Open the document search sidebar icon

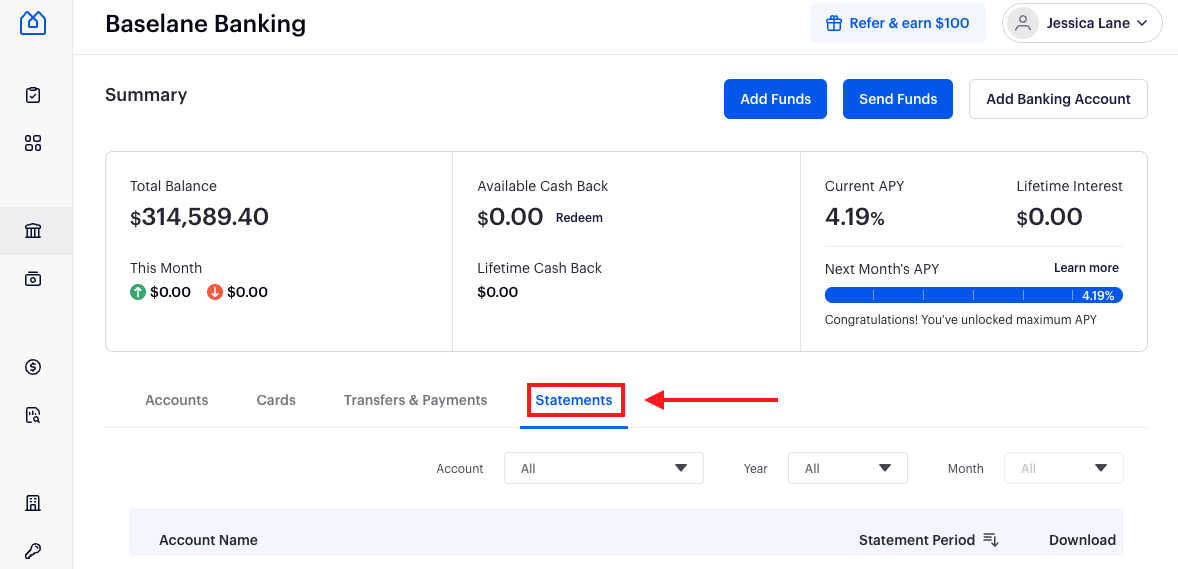click(x=33, y=415)
